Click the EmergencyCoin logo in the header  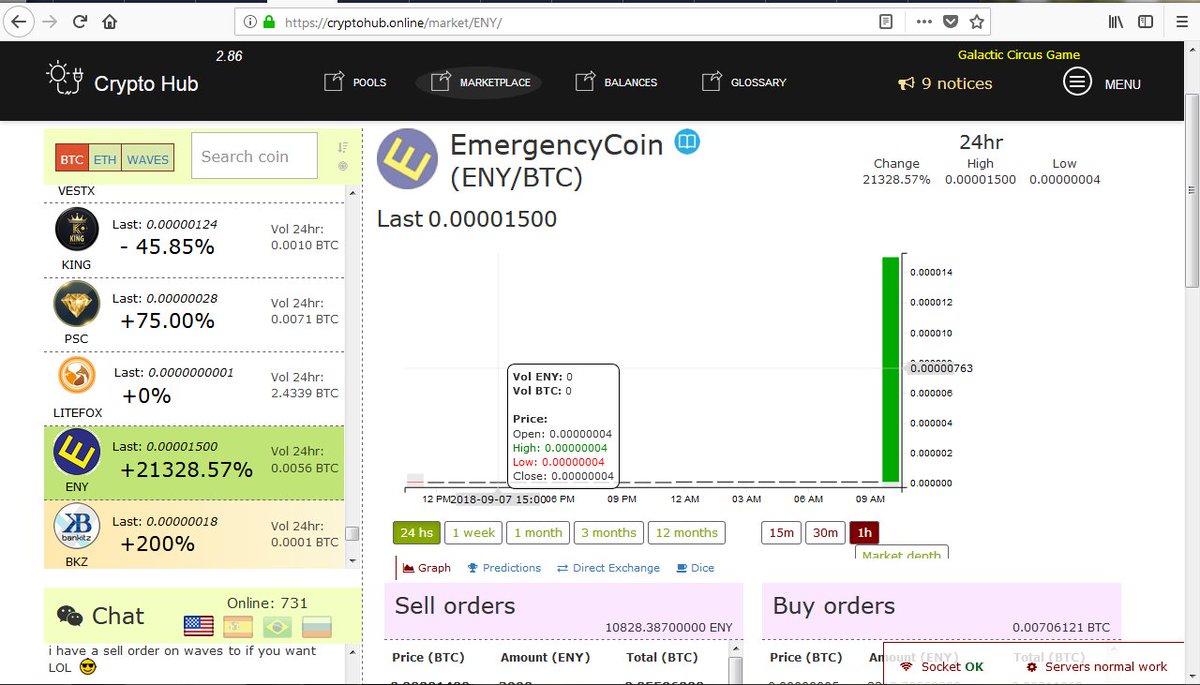(x=408, y=160)
